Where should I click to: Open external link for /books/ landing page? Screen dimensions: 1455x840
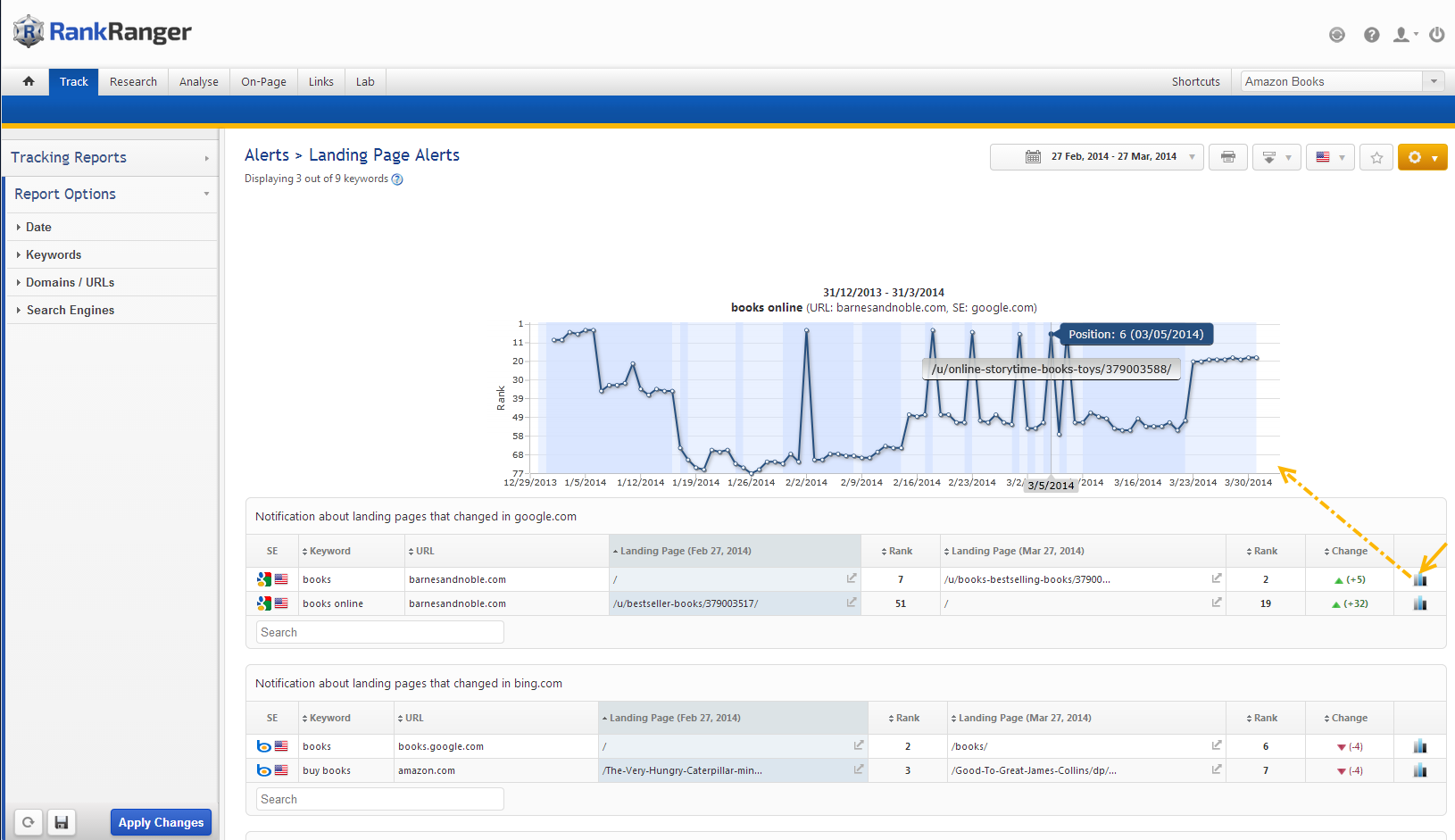point(1216,745)
